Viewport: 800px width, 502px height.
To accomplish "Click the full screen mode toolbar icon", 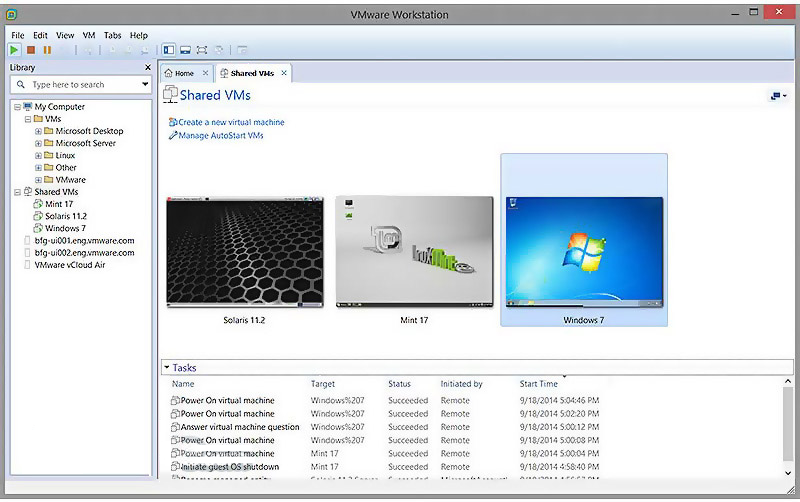I will [202, 50].
